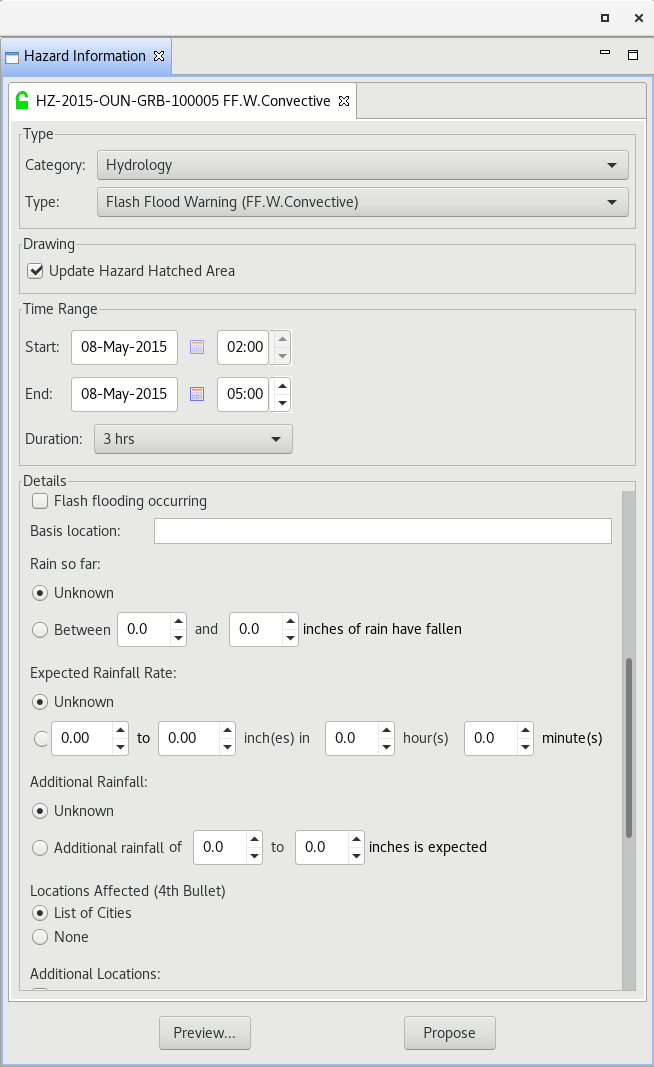Increase rainfall rate lower bound value
This screenshot has width=654, height=1067.
pyautogui.click(x=120, y=730)
